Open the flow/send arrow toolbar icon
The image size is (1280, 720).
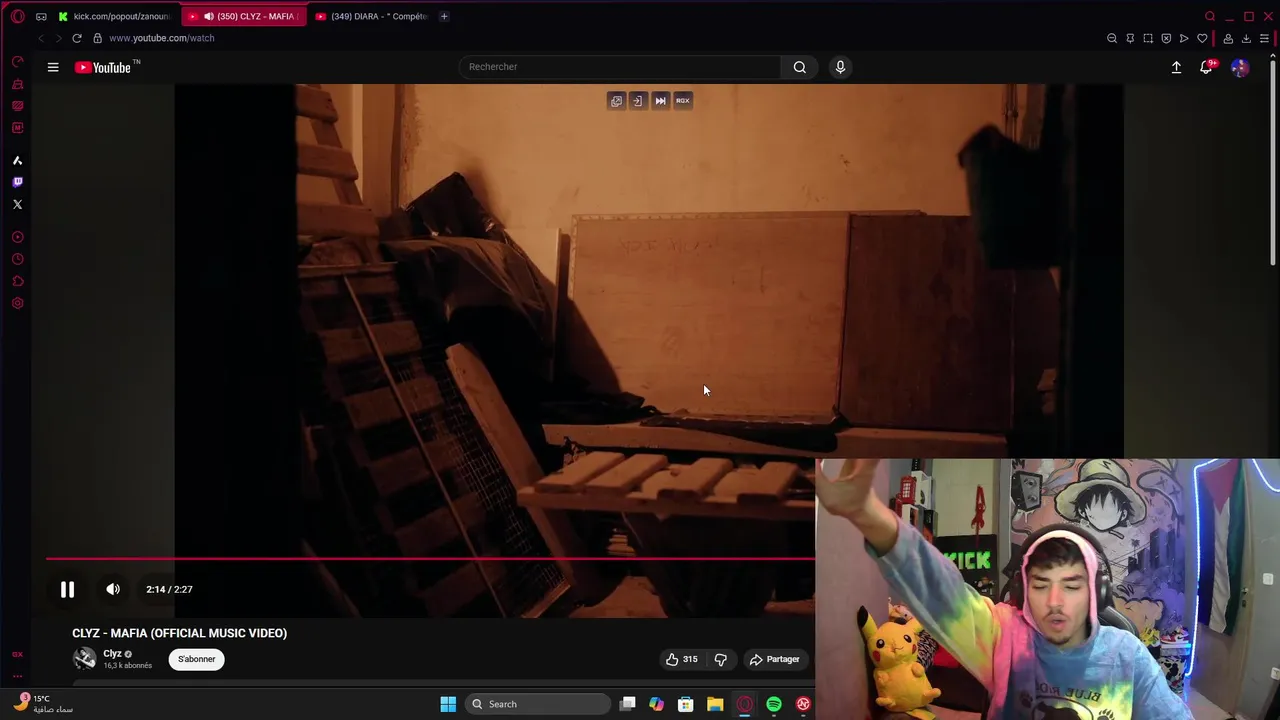coord(1184,38)
